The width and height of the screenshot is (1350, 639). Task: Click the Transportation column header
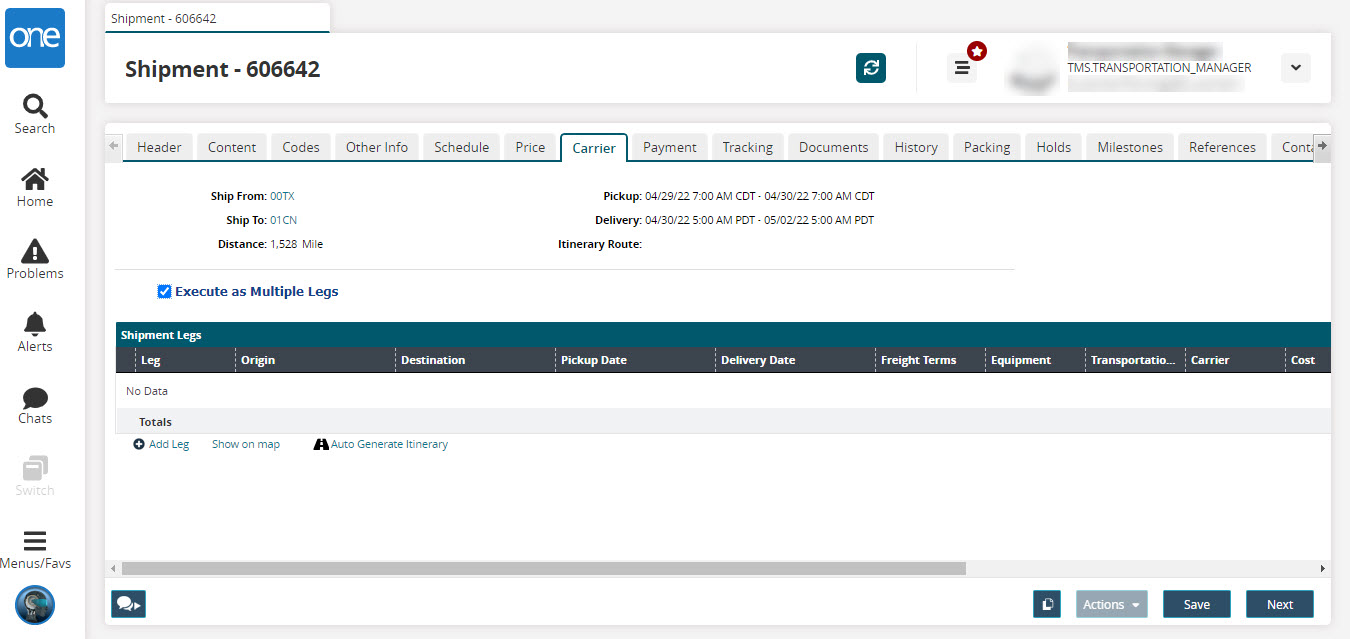tap(1135, 360)
